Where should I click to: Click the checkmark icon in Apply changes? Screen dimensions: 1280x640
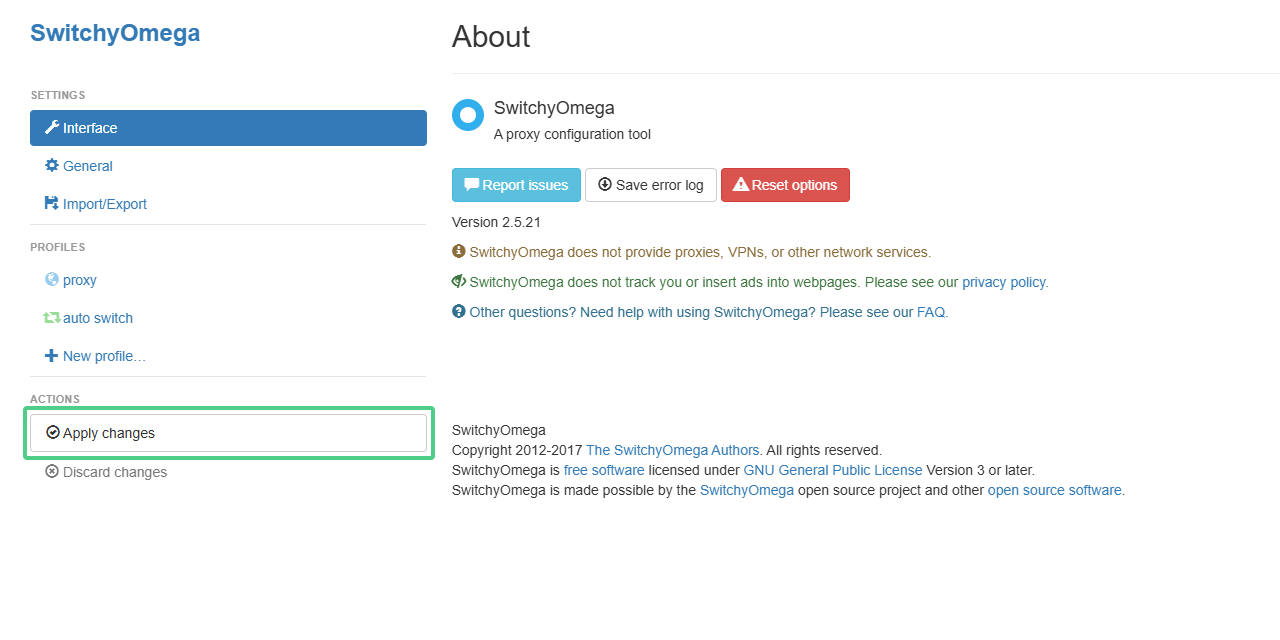coord(53,433)
